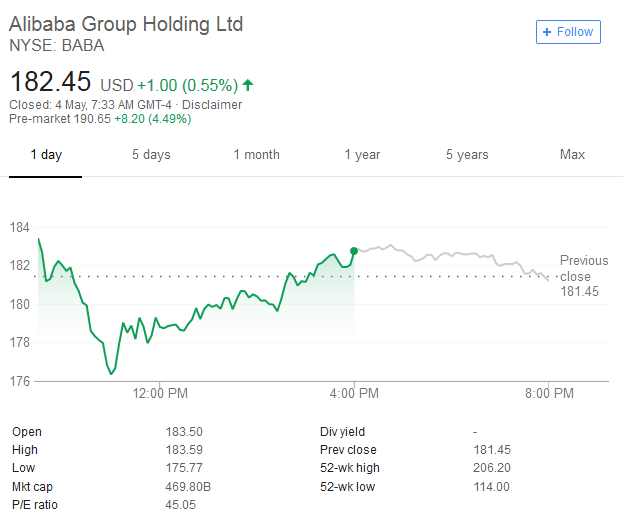
Task: Click the 182.45 stock price
Action: point(50,81)
